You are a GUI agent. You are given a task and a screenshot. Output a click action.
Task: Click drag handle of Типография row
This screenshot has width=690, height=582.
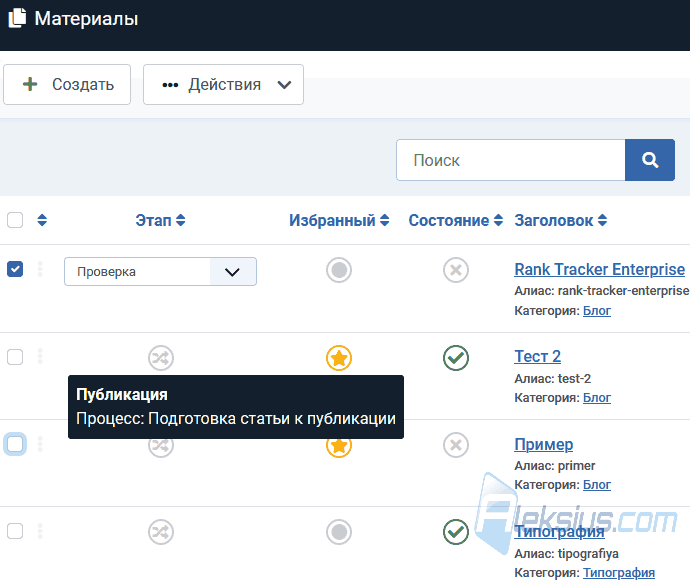click(x=40, y=531)
